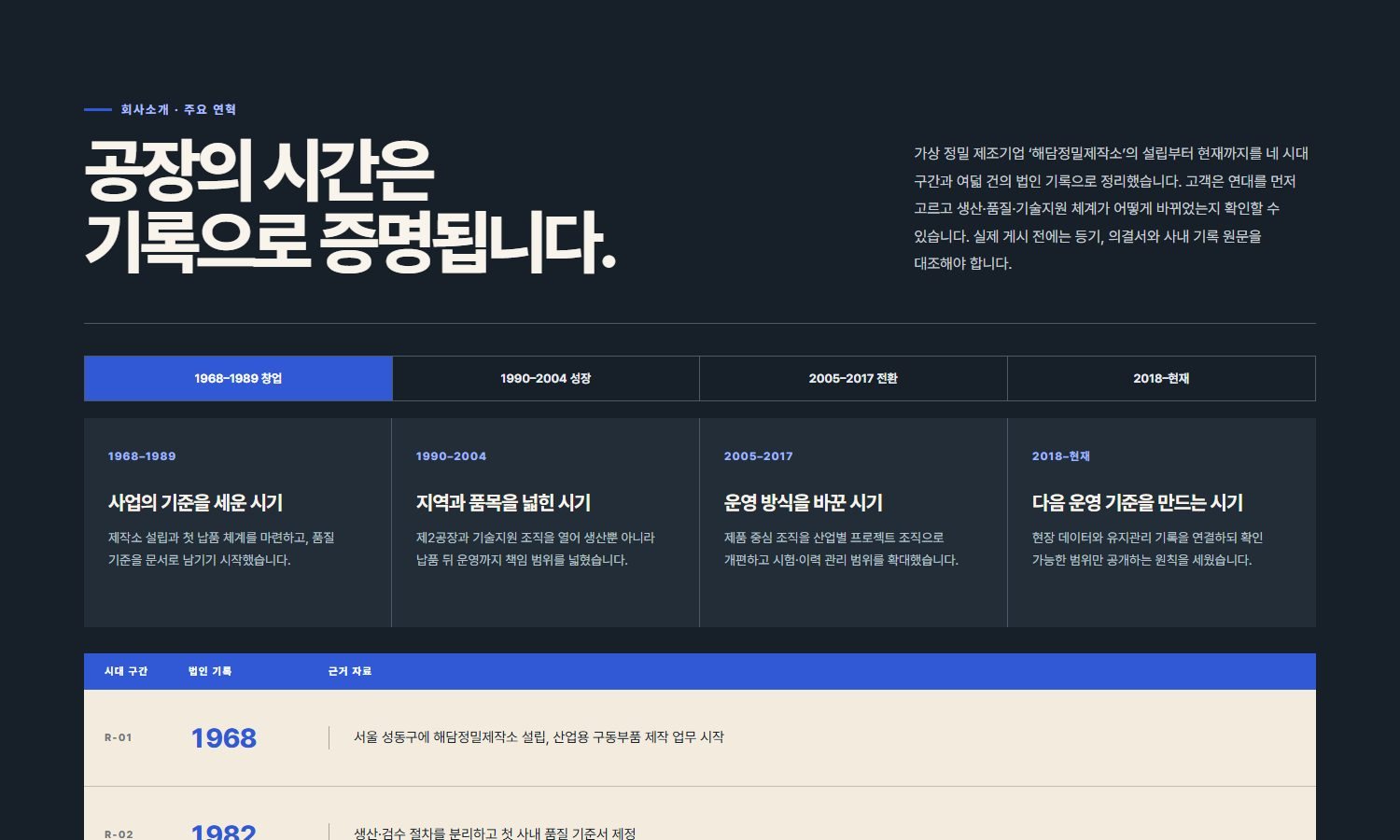This screenshot has width=1400, height=840.
Task: Click the 1968–1989 period label in first card
Action: pos(142,456)
